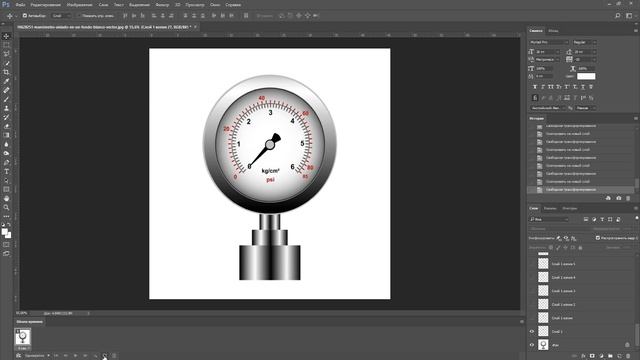Image resolution: width=640 pixels, height=360 pixels.
Task: Select the Rectangular Marquee tool
Action: pos(6,45)
